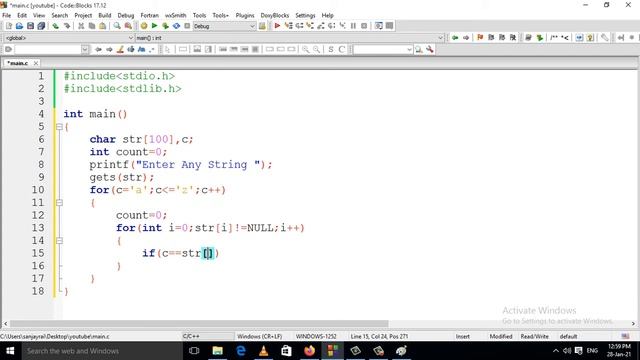Screen dimensions: 640x360
Task: Open the main() : int function dropdown
Action: tap(289, 38)
